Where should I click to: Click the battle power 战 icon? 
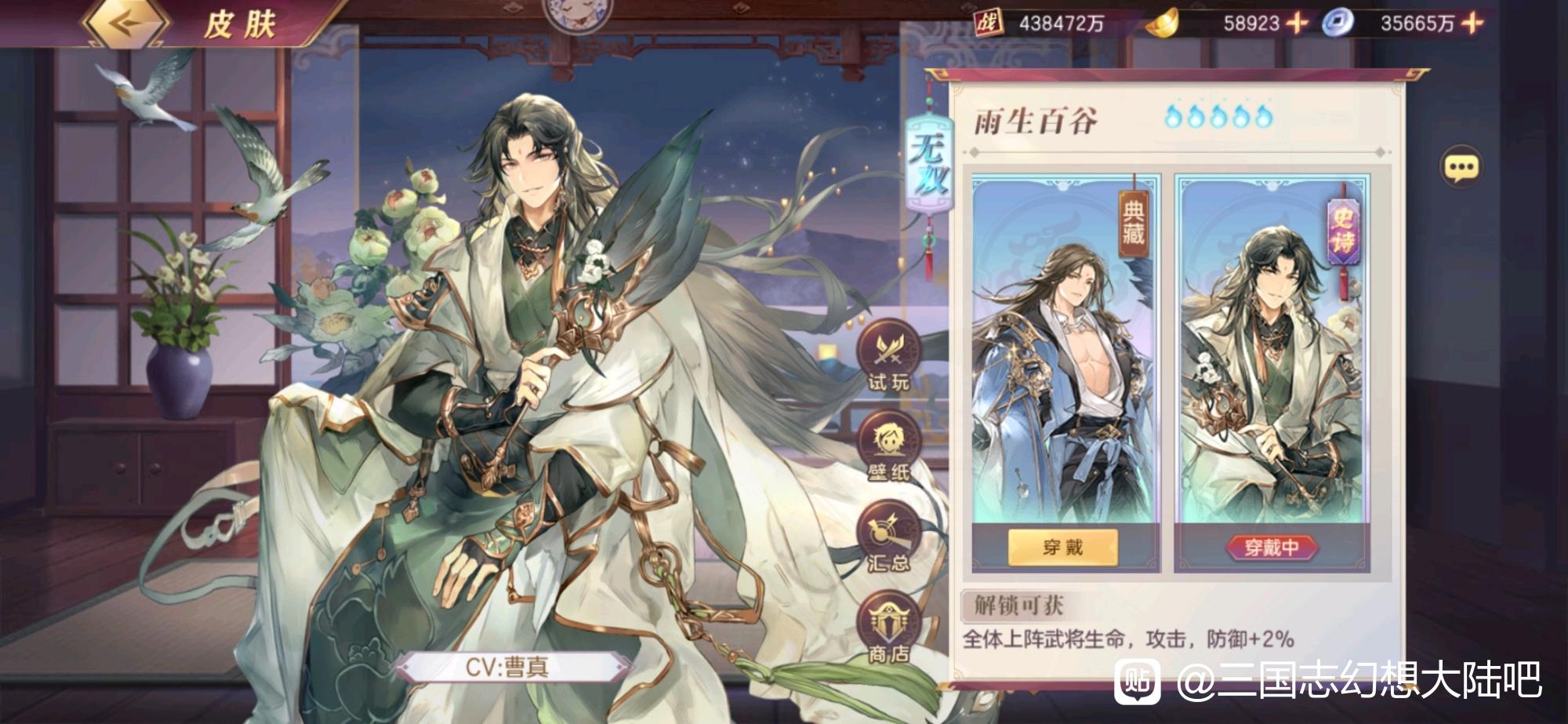click(989, 24)
